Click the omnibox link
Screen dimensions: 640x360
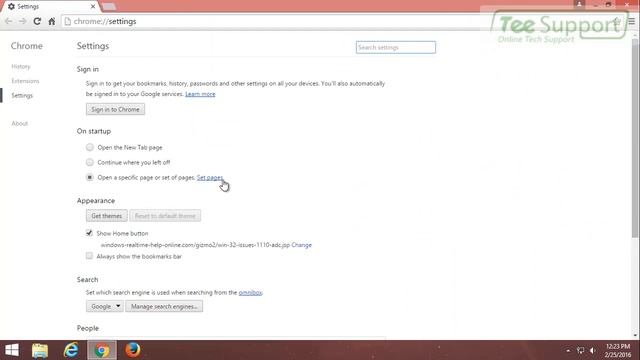tap(250, 293)
